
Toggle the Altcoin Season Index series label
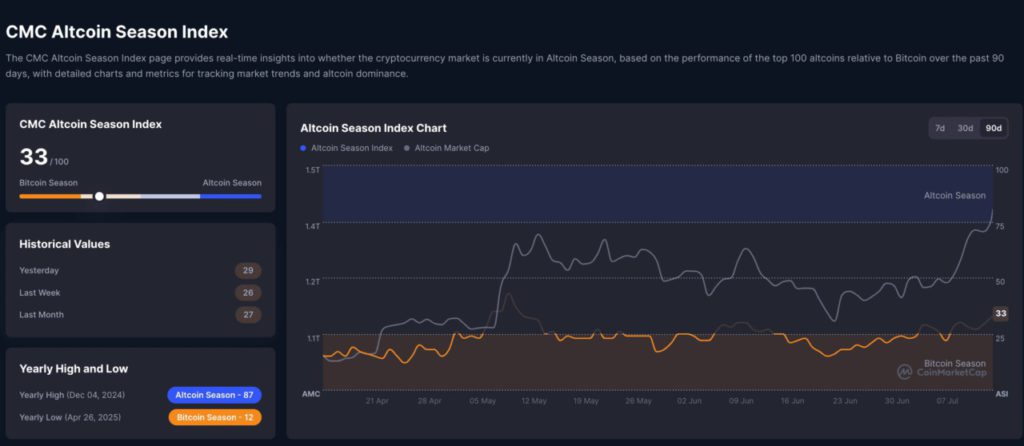click(351, 148)
